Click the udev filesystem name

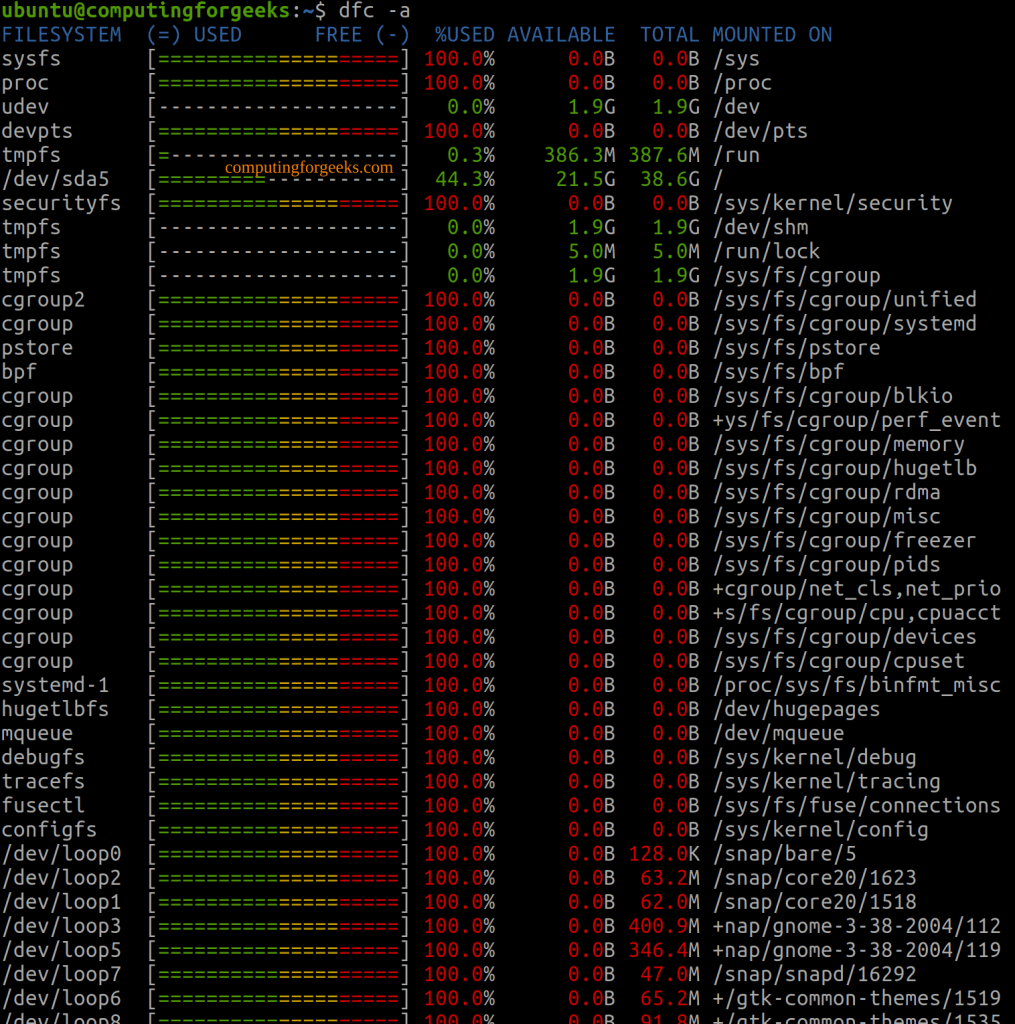(x=25, y=107)
